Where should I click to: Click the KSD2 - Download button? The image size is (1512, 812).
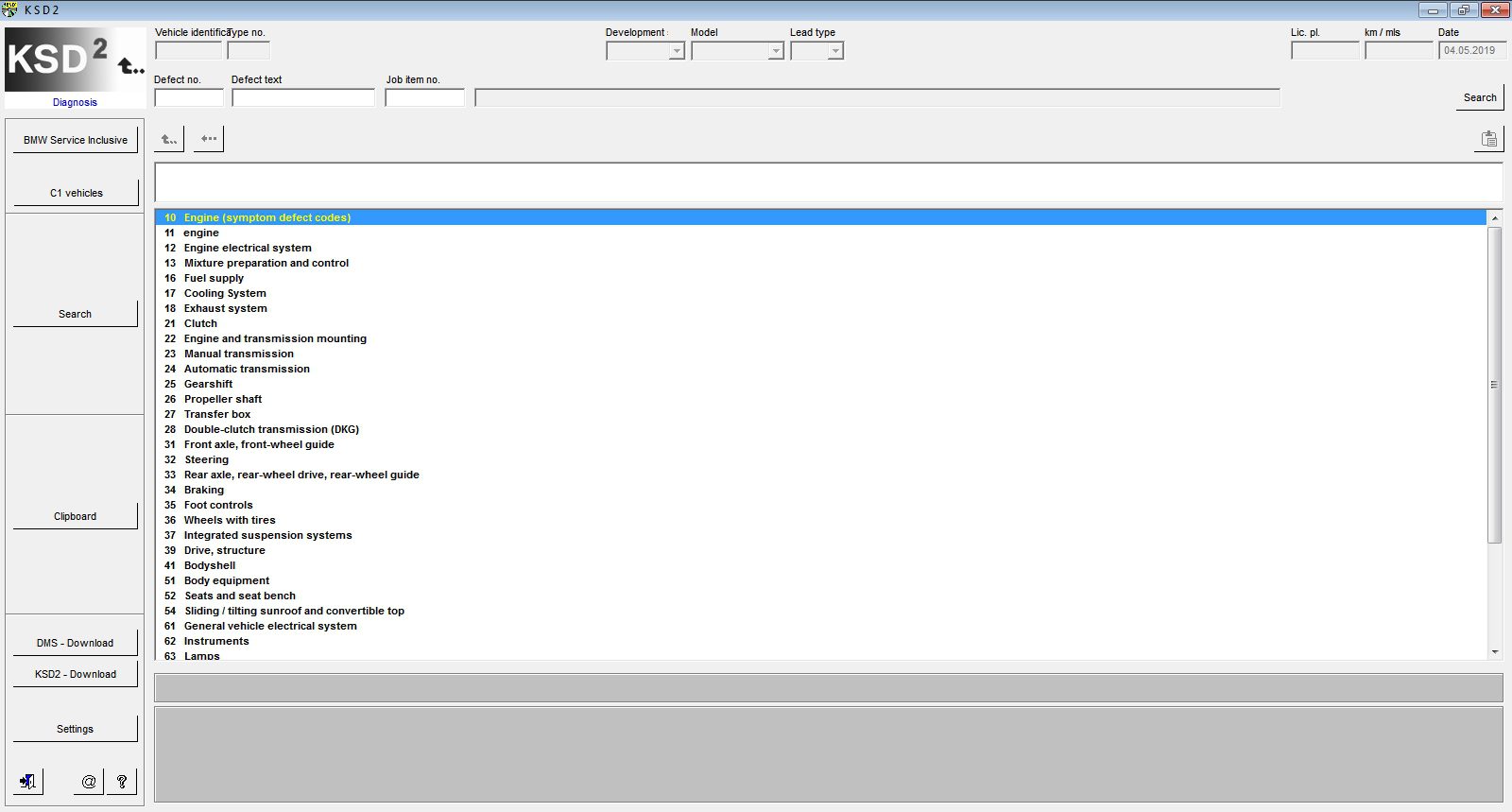point(76,674)
